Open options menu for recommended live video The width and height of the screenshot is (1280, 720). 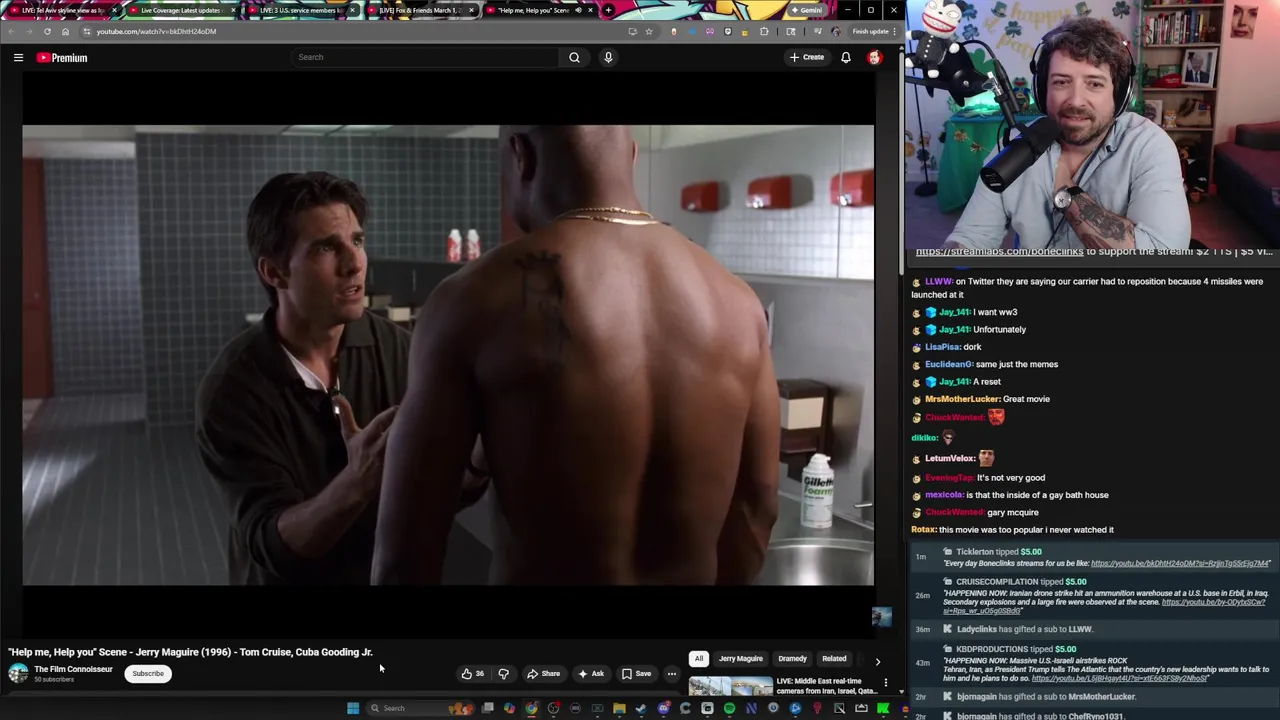coord(885,682)
